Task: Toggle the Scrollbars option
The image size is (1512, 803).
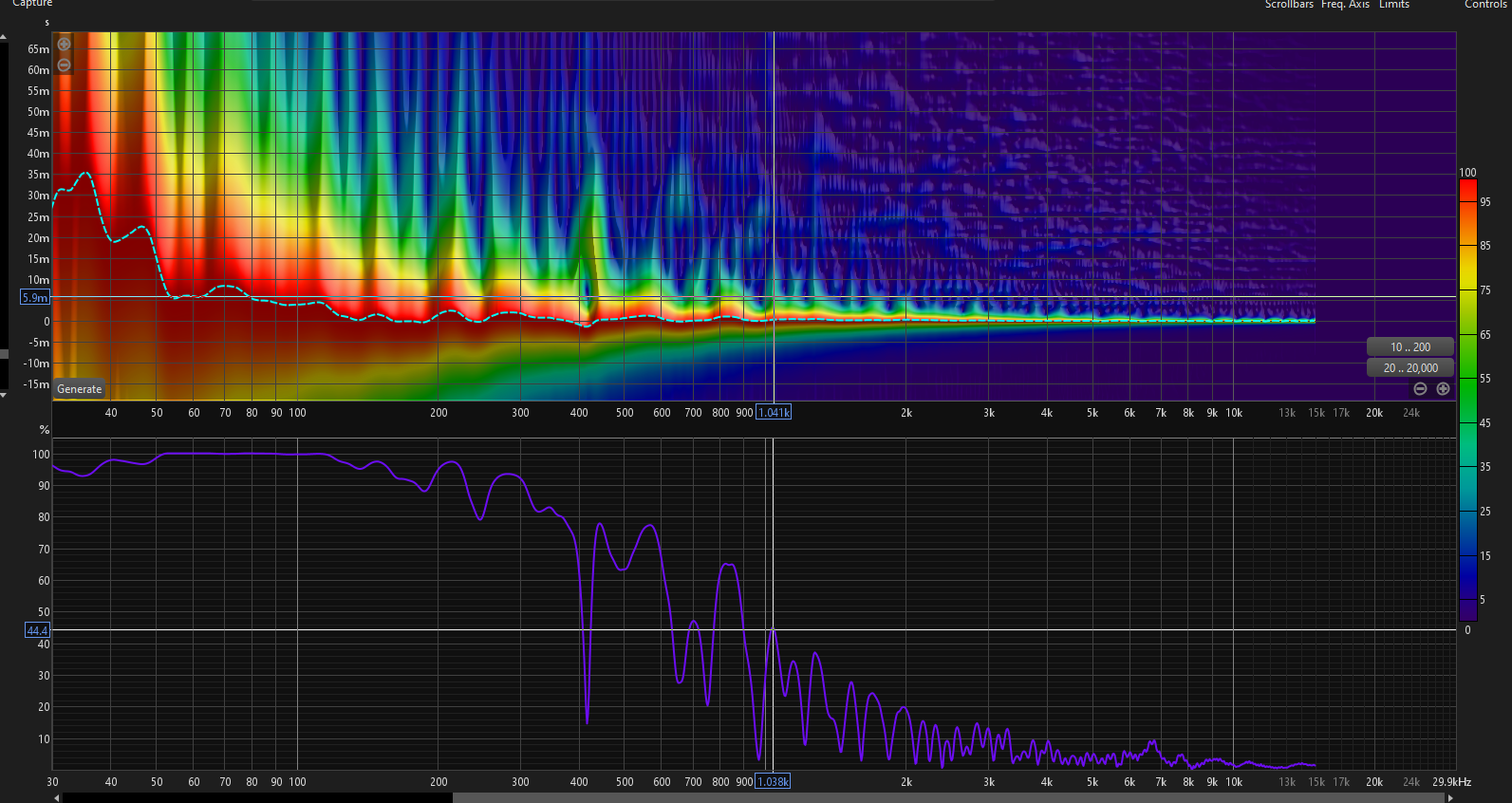Action: [x=1289, y=5]
